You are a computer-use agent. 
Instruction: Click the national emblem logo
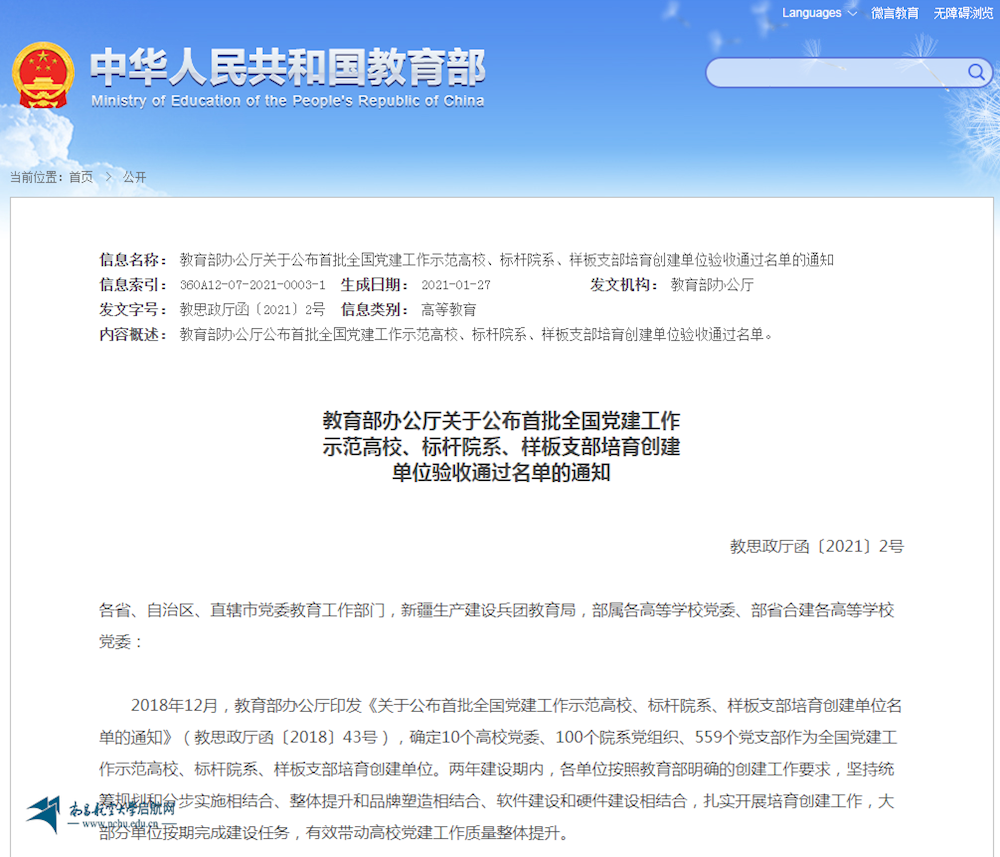43,74
